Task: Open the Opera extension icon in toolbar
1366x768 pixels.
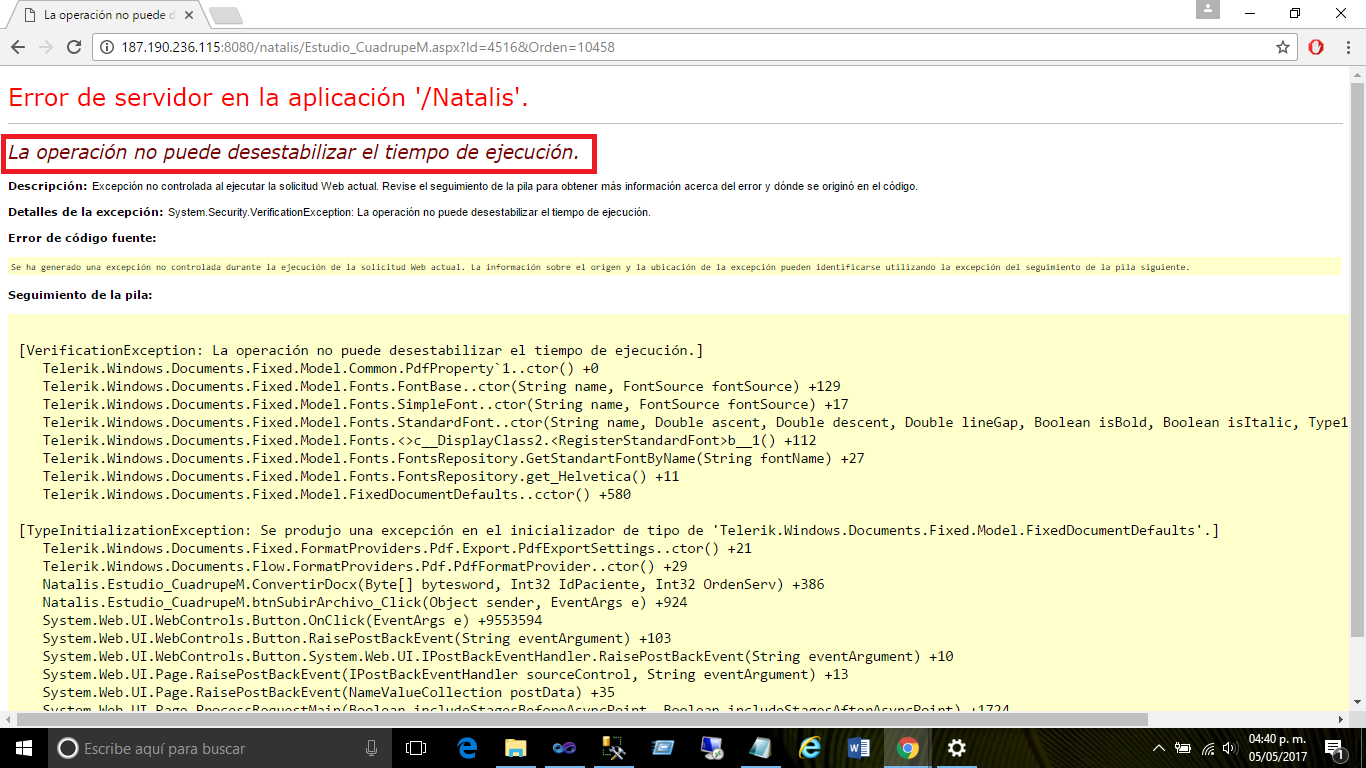Action: 1316,47
